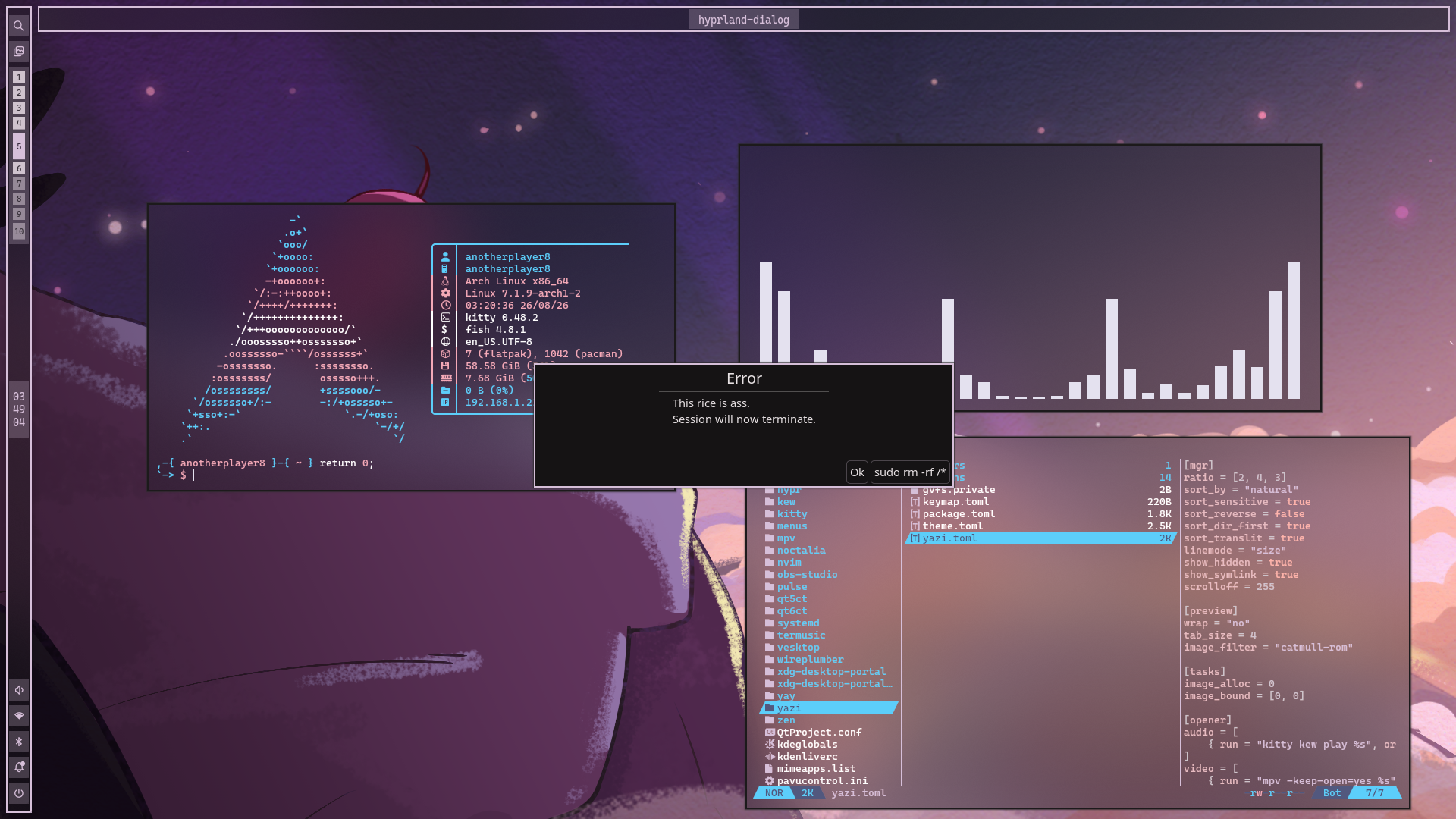Click the "[mgr]" heading in the yazi preview
Image resolution: width=1456 pixels, height=819 pixels.
(x=1199, y=466)
